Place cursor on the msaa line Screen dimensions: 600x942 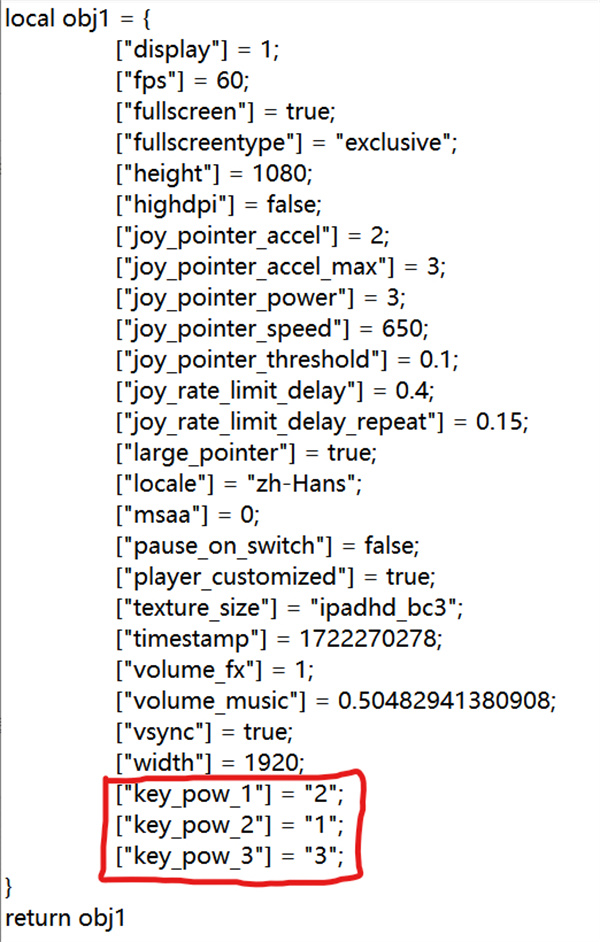(x=188, y=515)
